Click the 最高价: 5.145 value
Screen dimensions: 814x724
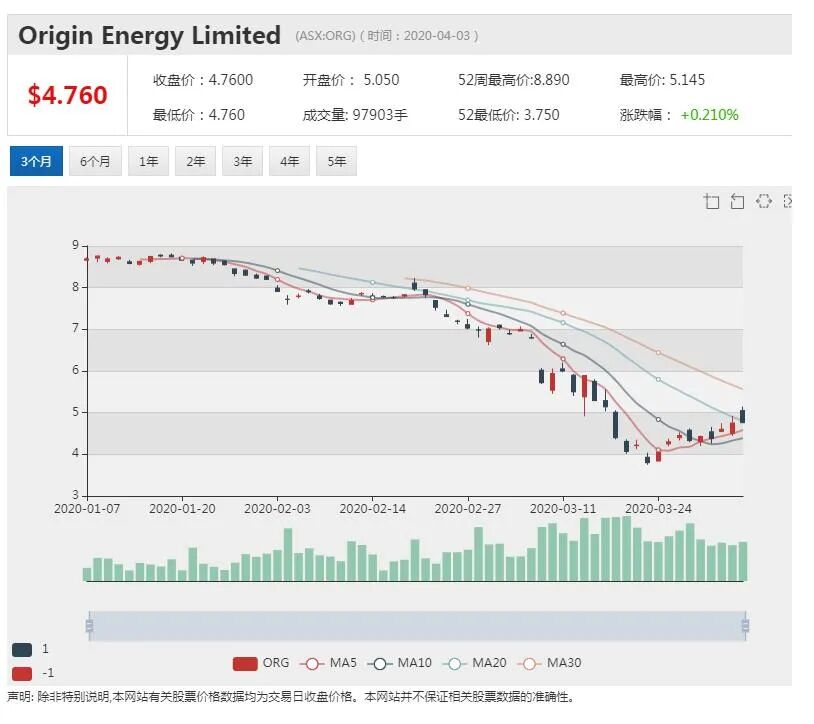click(662, 80)
